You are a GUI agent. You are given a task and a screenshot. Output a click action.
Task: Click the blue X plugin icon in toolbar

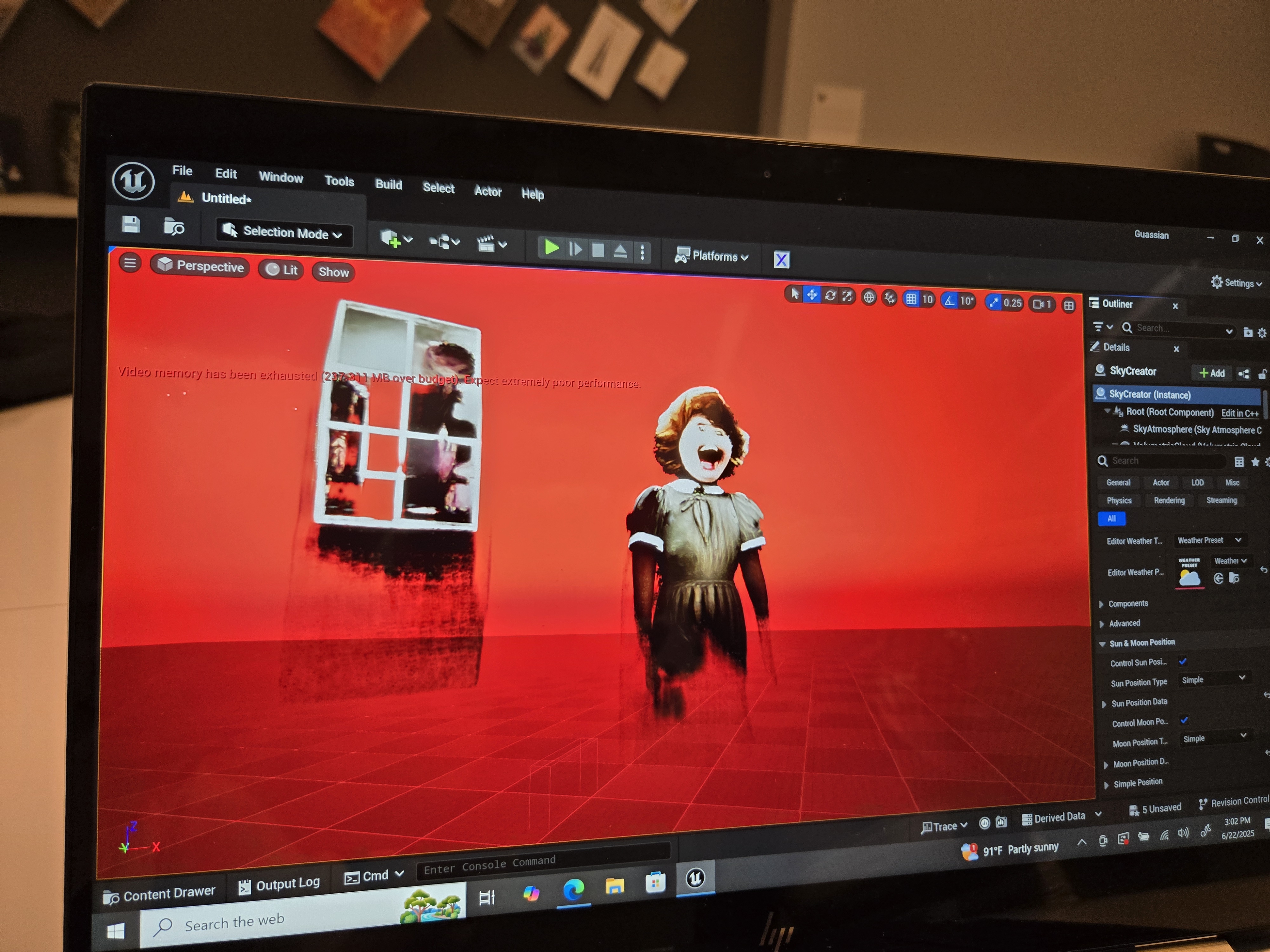click(x=781, y=259)
